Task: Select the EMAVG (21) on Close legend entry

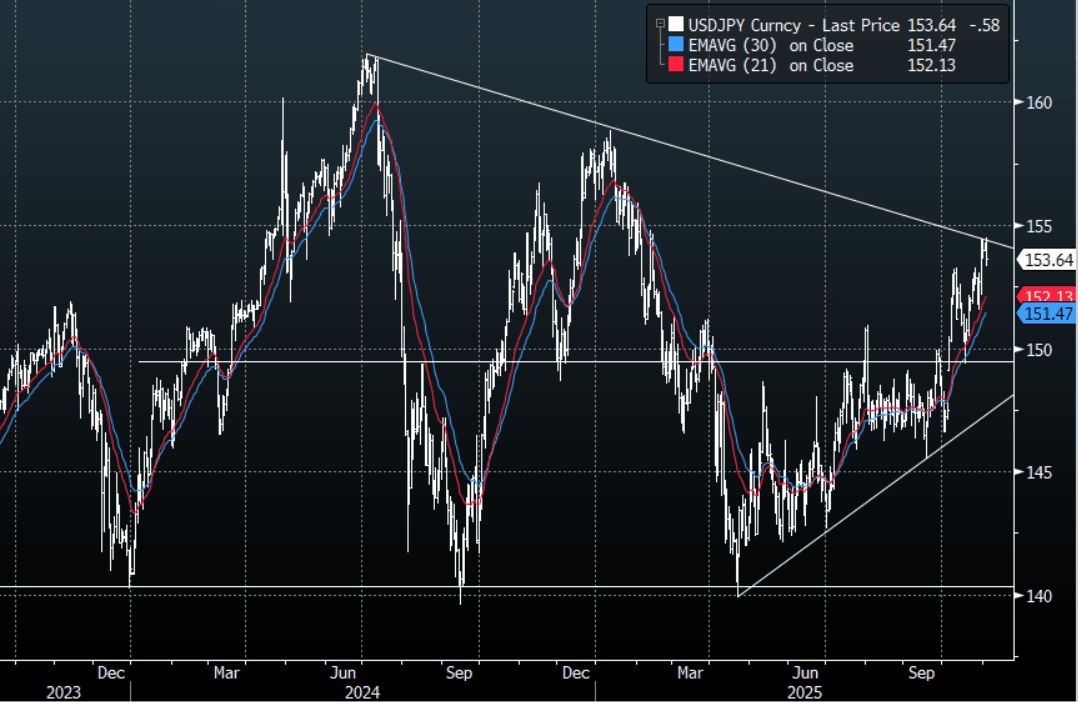Action: (x=771, y=65)
